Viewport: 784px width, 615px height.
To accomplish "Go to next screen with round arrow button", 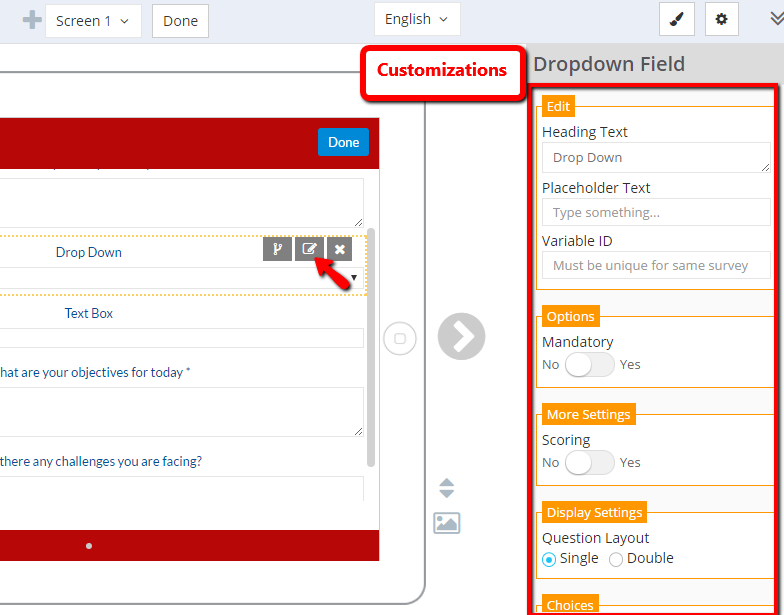I will 461,336.
